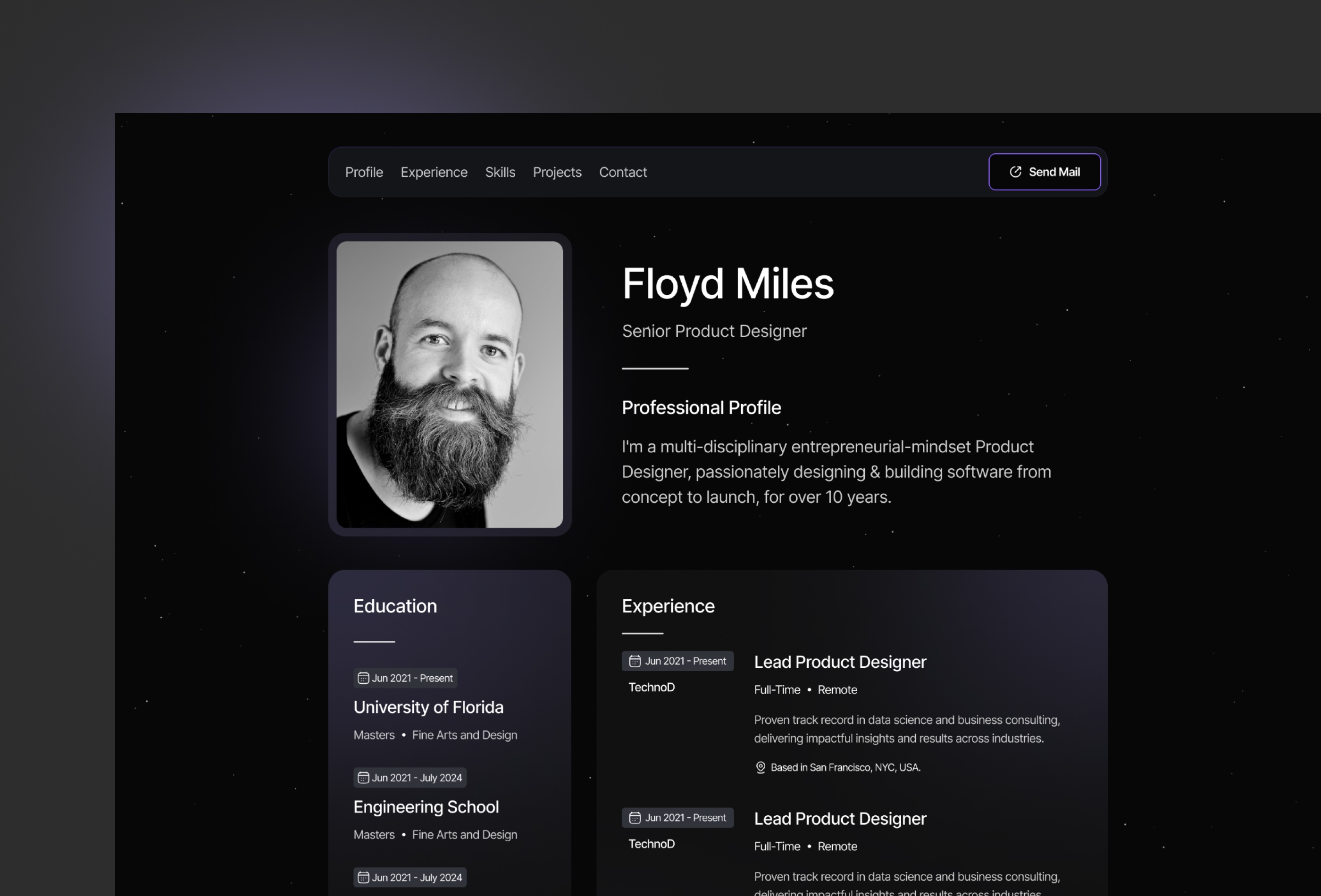The height and width of the screenshot is (896, 1321).
Task: Click the University of Florida entry
Action: pyautogui.click(x=428, y=707)
